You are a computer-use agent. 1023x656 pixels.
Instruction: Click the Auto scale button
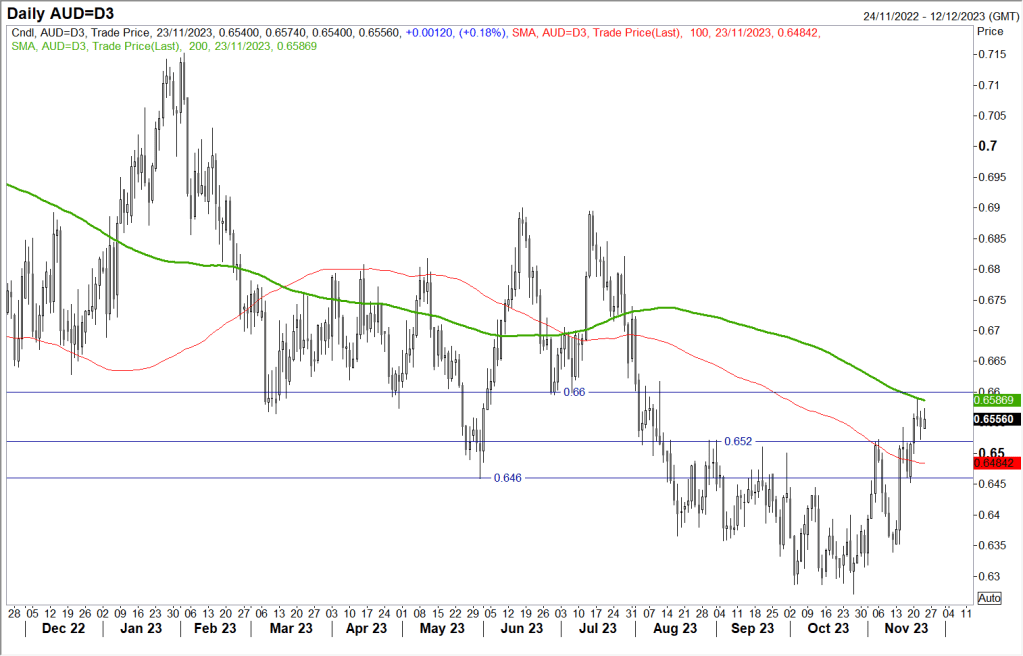coord(989,598)
